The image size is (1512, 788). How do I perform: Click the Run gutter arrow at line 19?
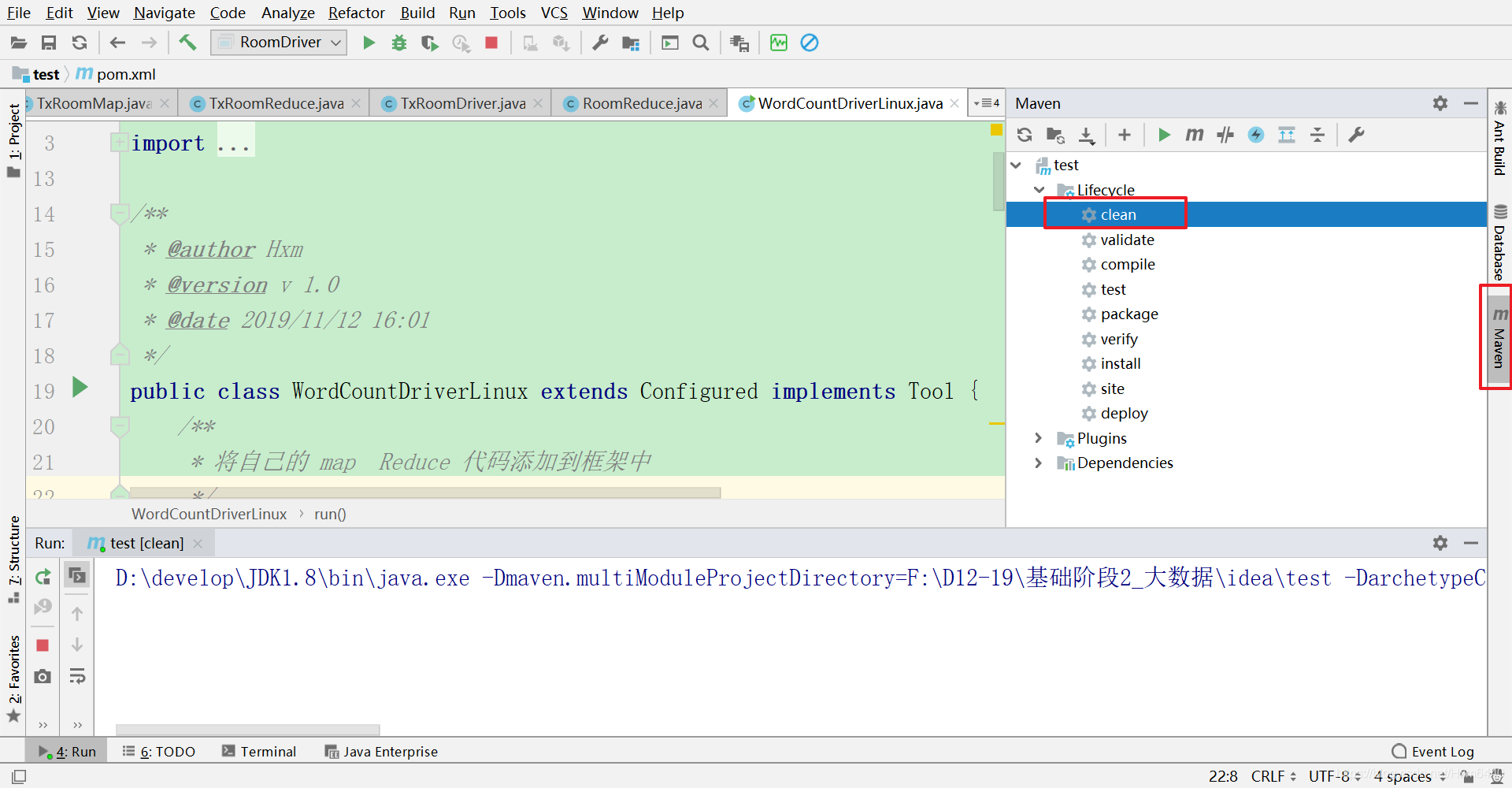point(80,387)
